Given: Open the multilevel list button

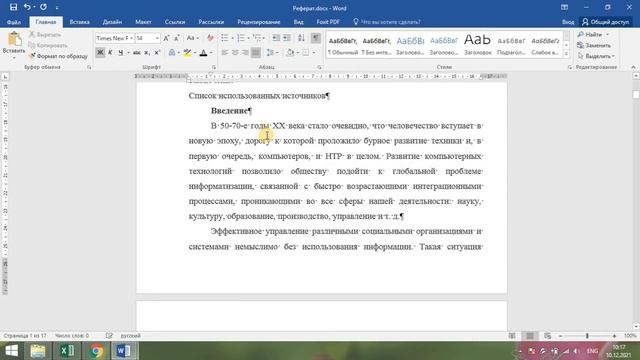Looking at the screenshot, I should tap(257, 38).
